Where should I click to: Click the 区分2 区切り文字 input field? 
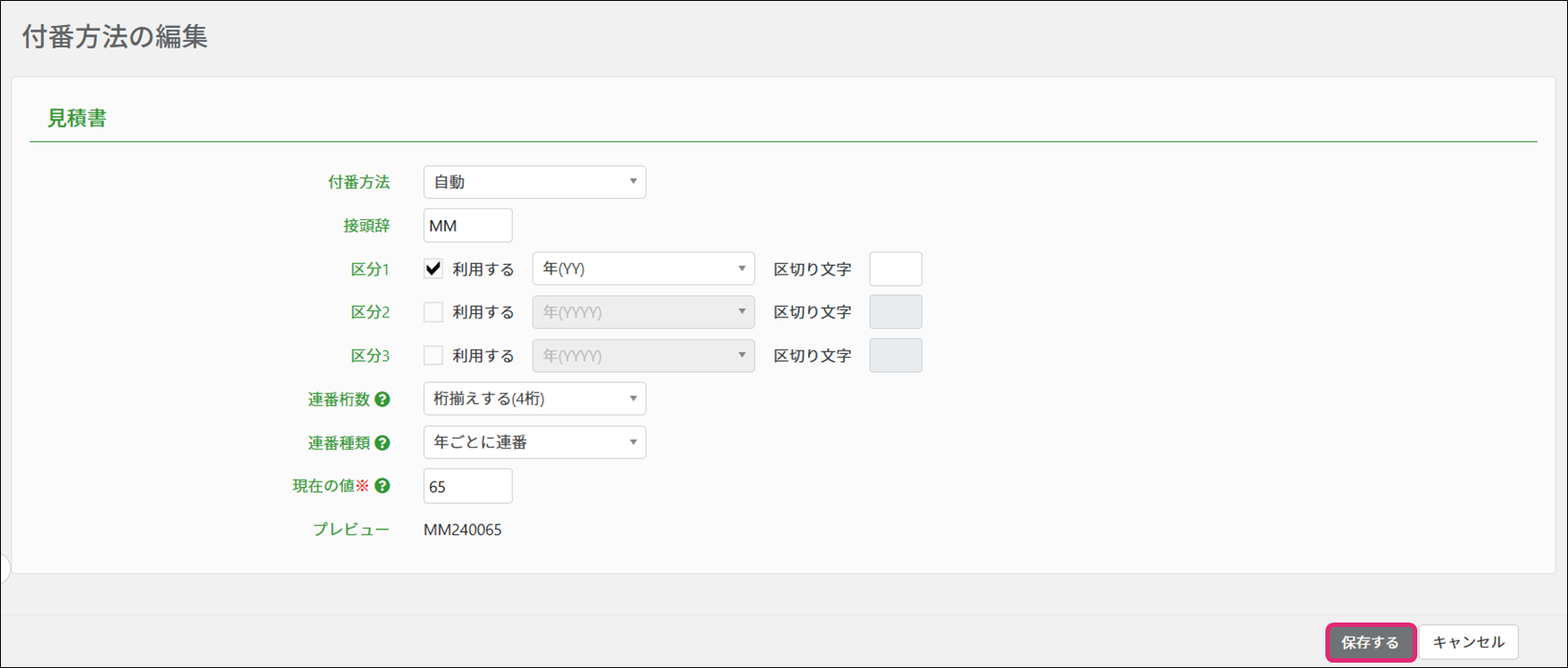(895, 312)
